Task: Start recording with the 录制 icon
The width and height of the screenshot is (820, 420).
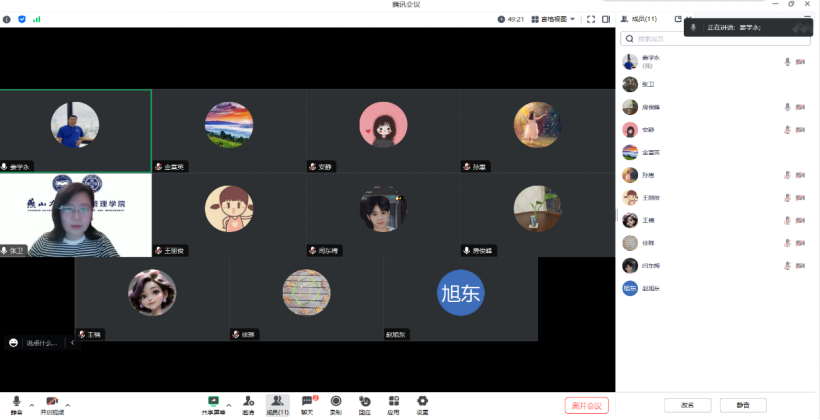Action: tap(336, 400)
